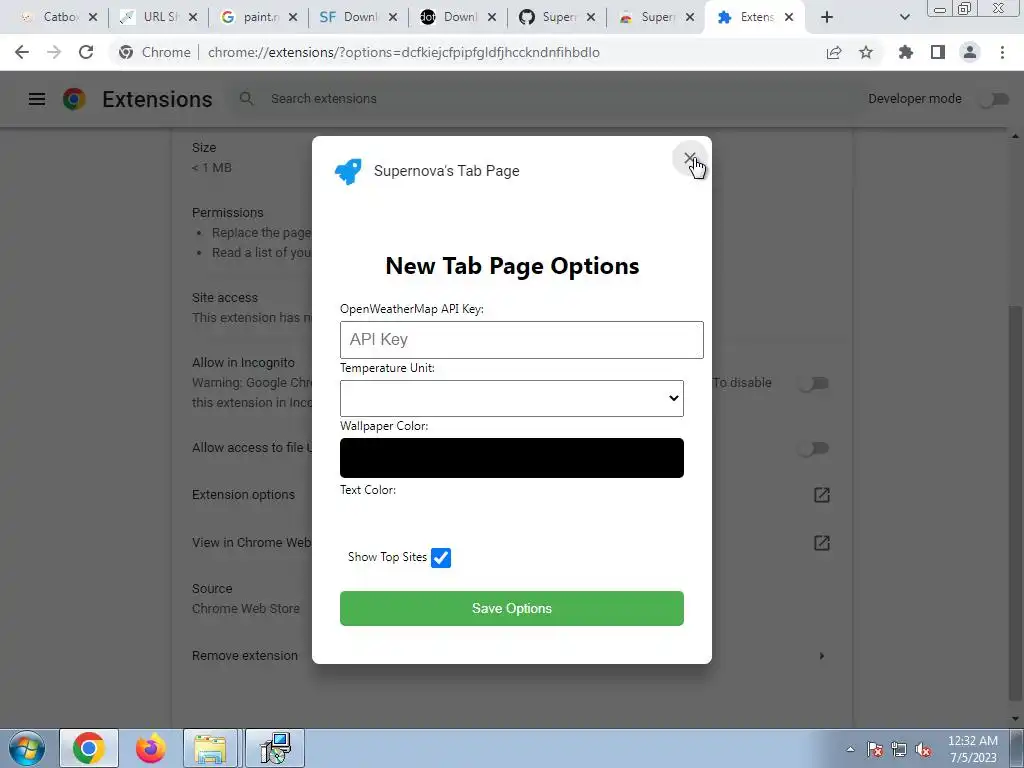Close the GitHub Supernova tab

coord(591,18)
